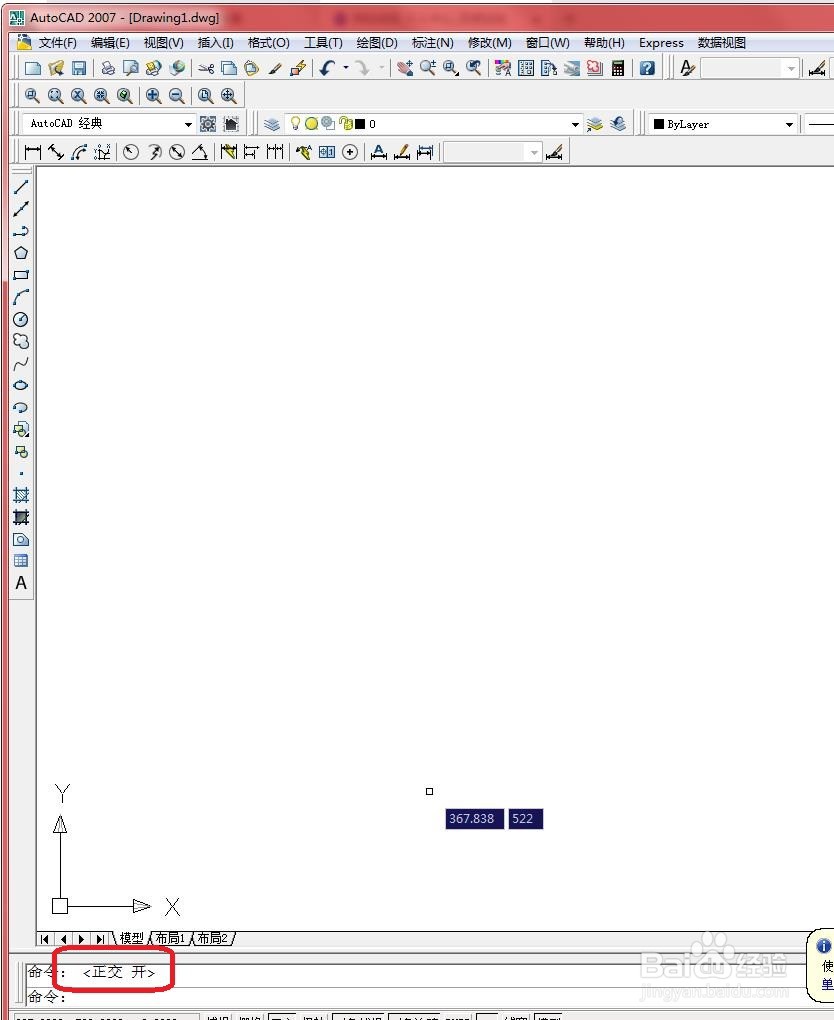834x1020 pixels.
Task: Select the Polyline tool
Action: click(x=21, y=231)
